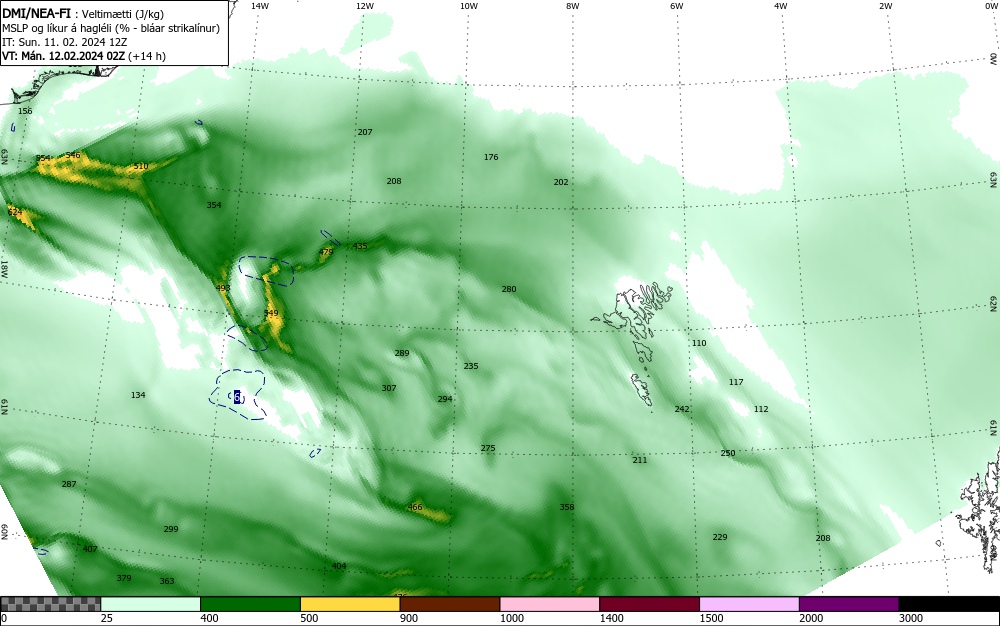Select the 'VT: Mán. 12.02.2024 02Z' line
Image resolution: width=1000 pixels, height=626 pixels.
pos(84,56)
